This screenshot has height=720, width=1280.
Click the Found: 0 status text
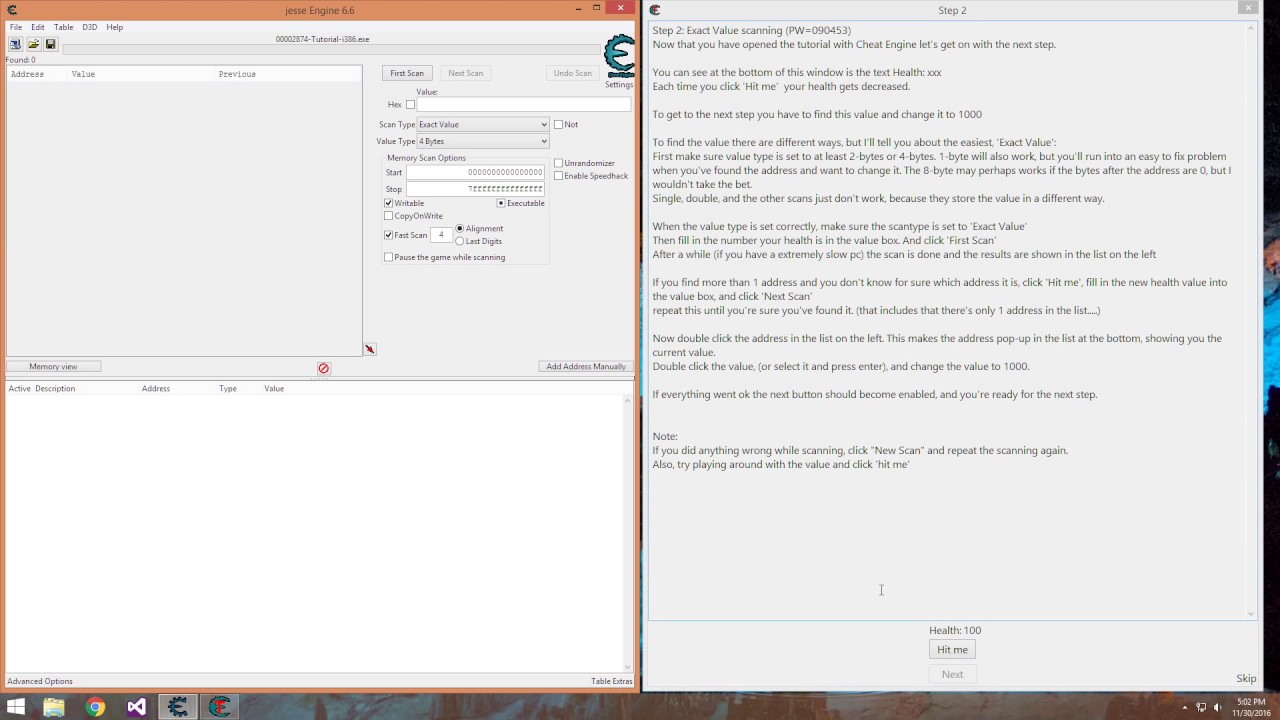tap(20, 60)
